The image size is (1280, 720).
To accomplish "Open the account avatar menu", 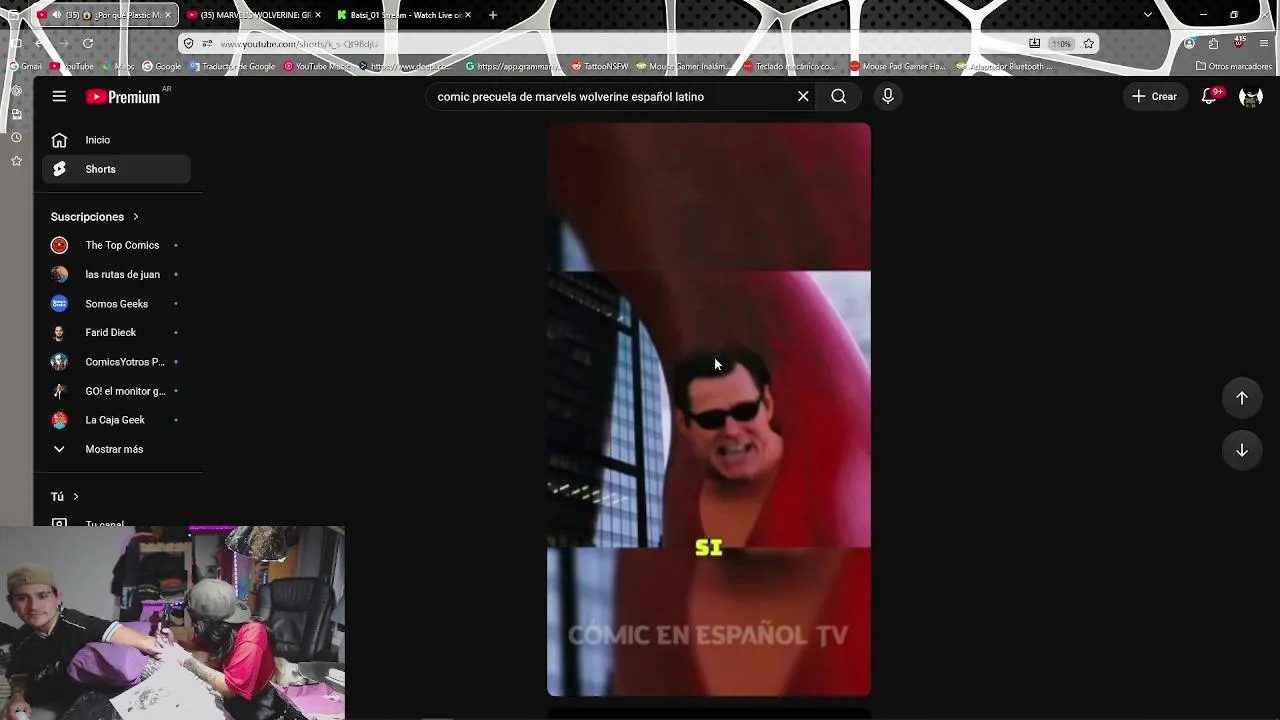I will [x=1250, y=96].
